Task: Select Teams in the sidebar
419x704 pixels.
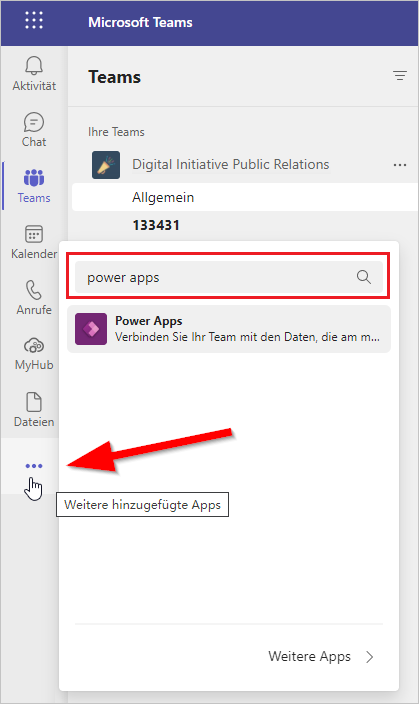Action: click(x=34, y=186)
